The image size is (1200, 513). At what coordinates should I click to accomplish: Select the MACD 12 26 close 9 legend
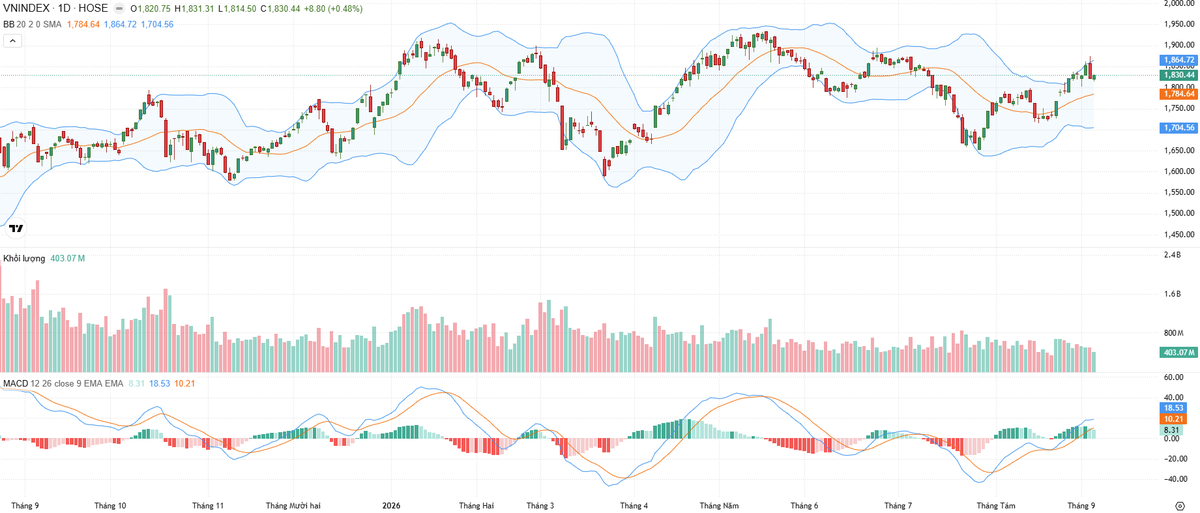(63, 382)
